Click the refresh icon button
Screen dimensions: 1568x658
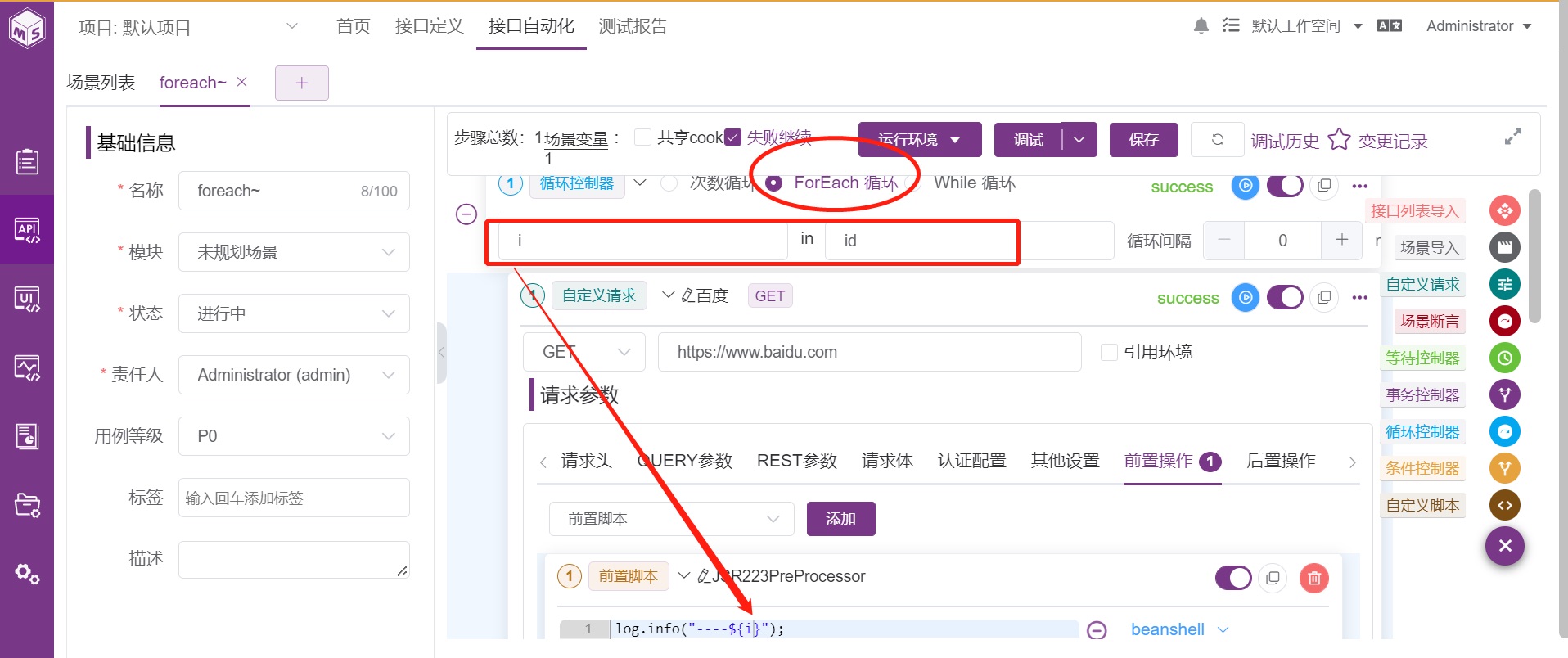[x=1217, y=139]
